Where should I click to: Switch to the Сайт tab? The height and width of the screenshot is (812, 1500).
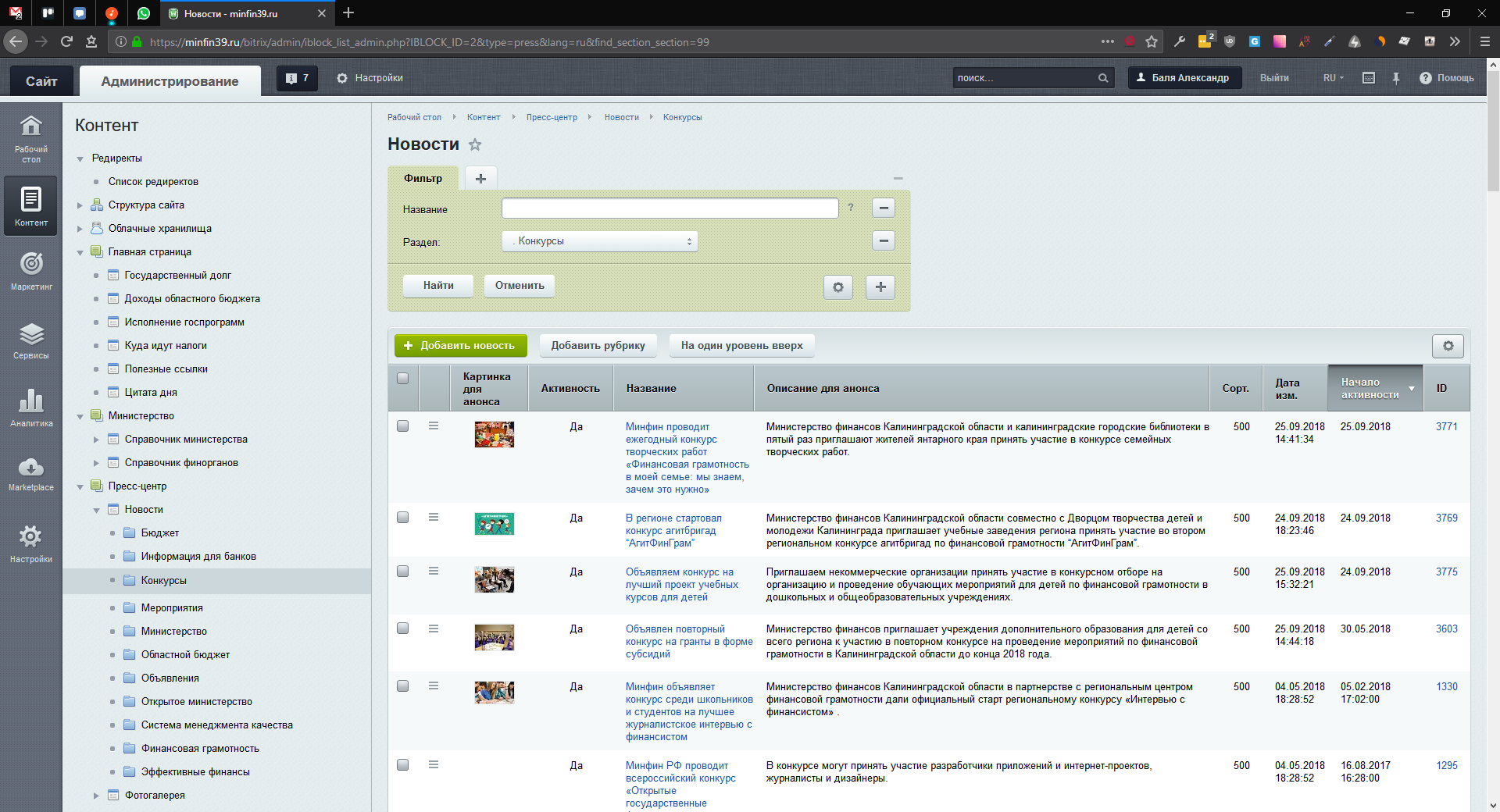click(x=41, y=81)
